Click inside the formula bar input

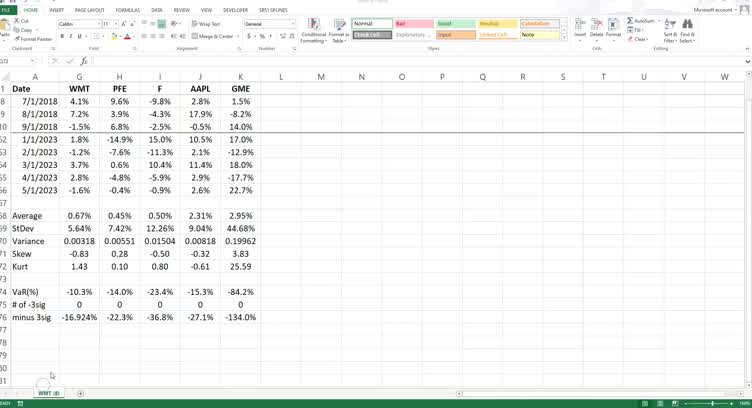[x=417, y=61]
